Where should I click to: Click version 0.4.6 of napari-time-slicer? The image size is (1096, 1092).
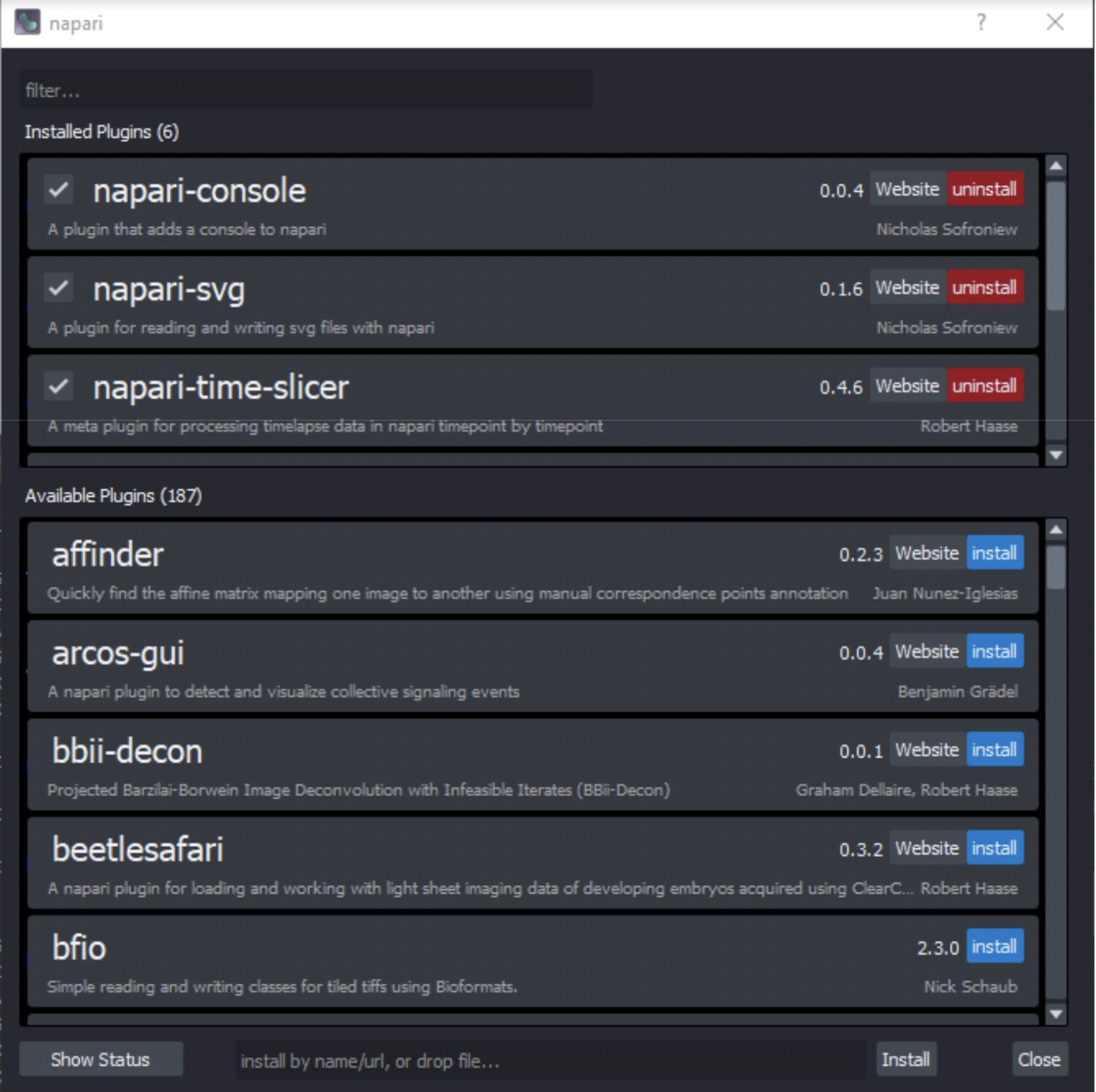pos(841,388)
